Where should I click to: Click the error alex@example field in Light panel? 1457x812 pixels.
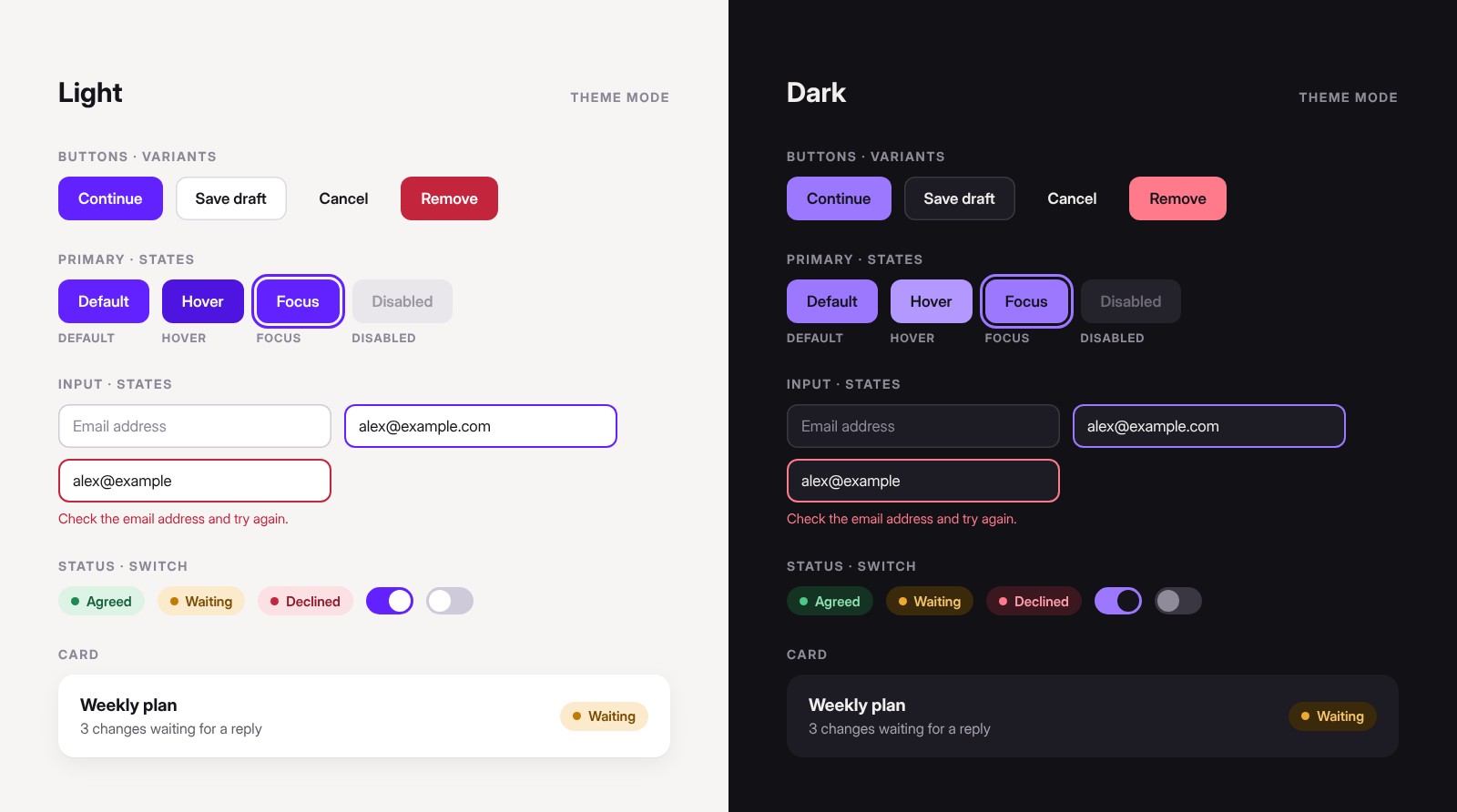pos(195,481)
